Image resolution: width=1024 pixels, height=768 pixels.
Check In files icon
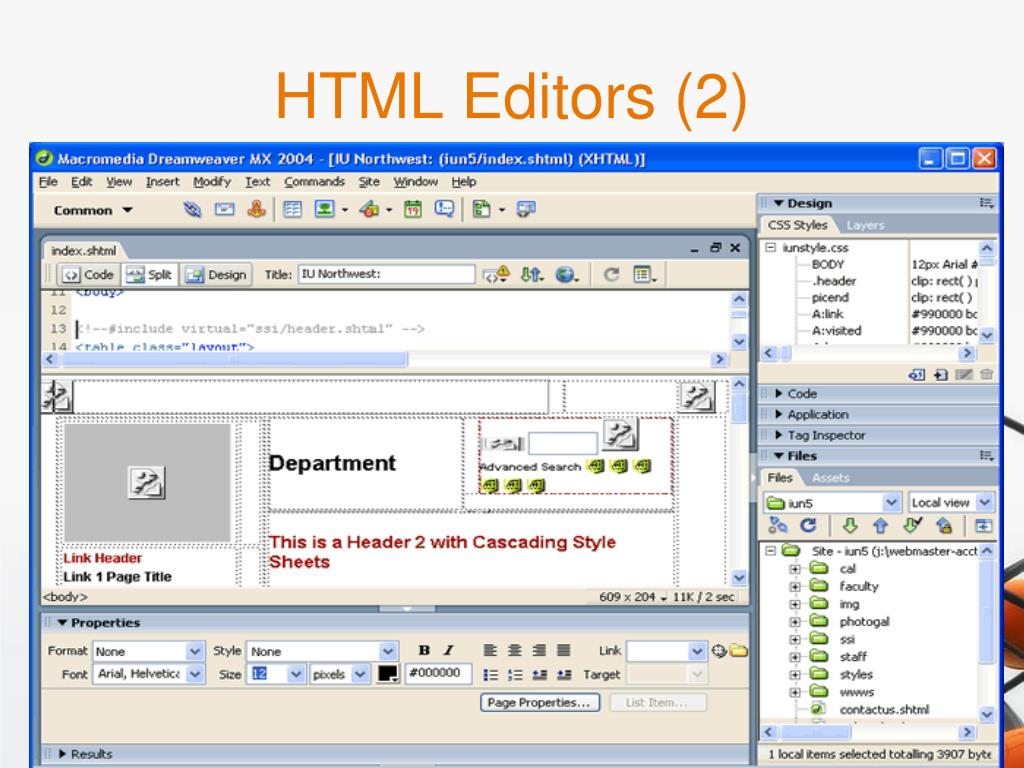(944, 525)
